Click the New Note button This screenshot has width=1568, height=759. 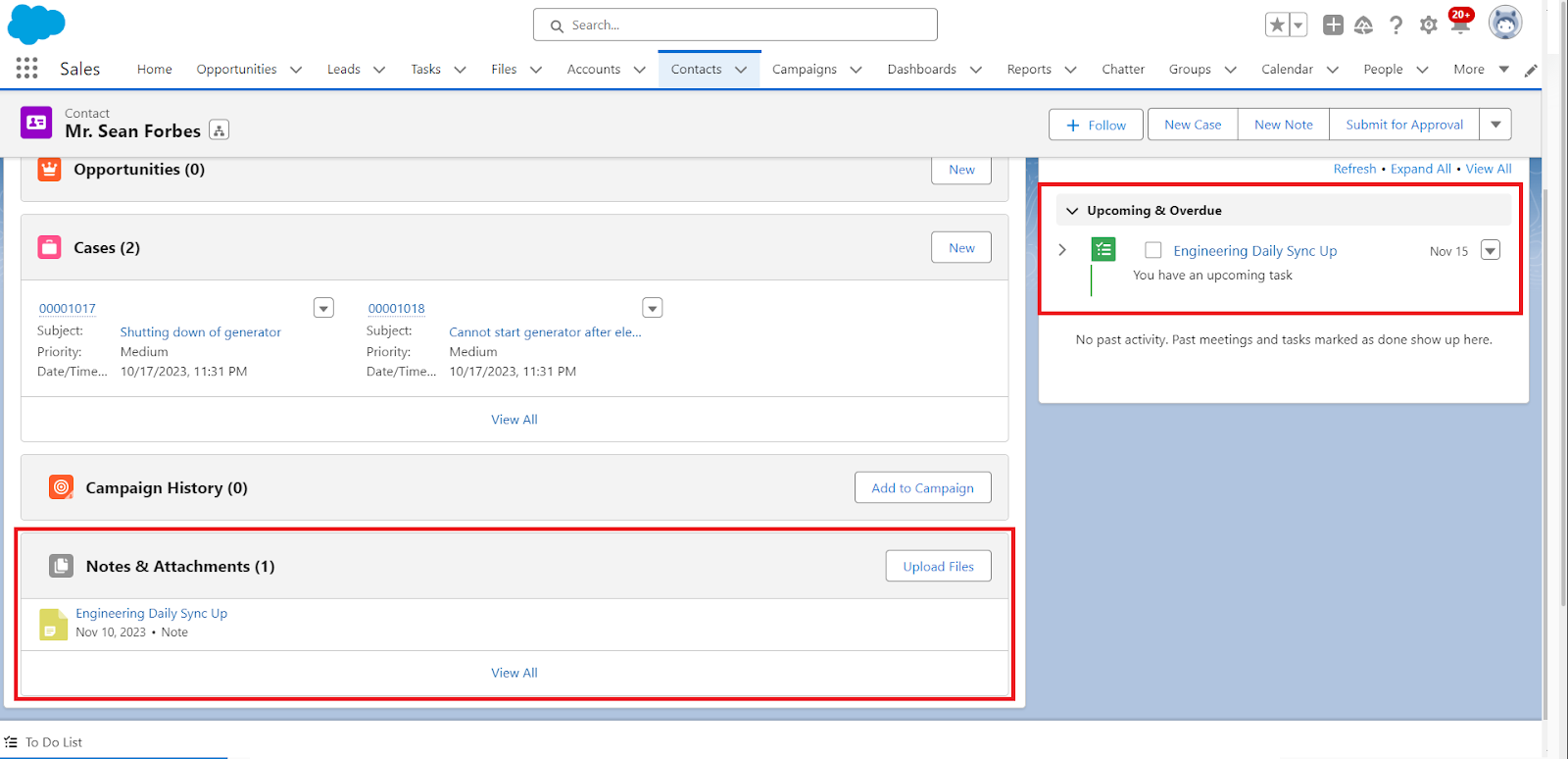(x=1284, y=125)
